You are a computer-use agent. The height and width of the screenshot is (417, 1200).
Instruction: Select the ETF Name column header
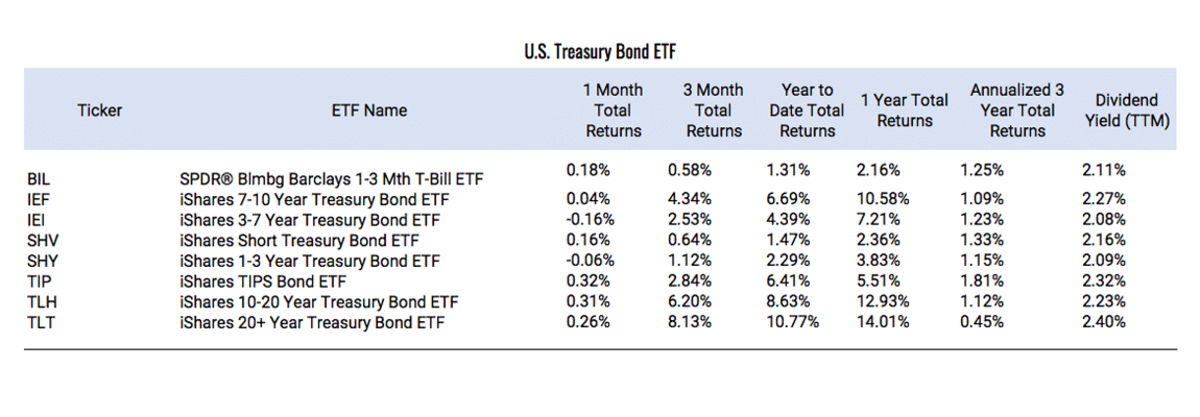pos(369,110)
